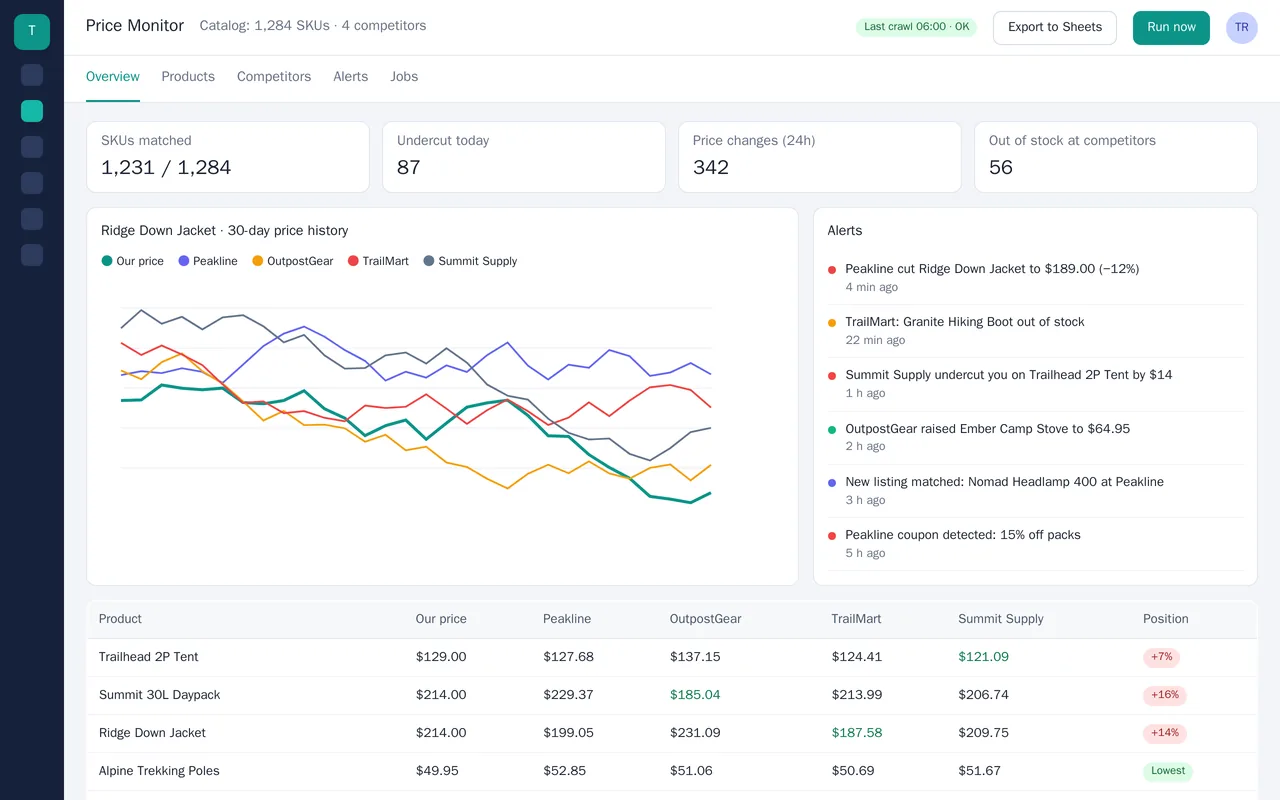1280x800 pixels.
Task: Click the green $187.58 TrailMart price
Action: (857, 733)
